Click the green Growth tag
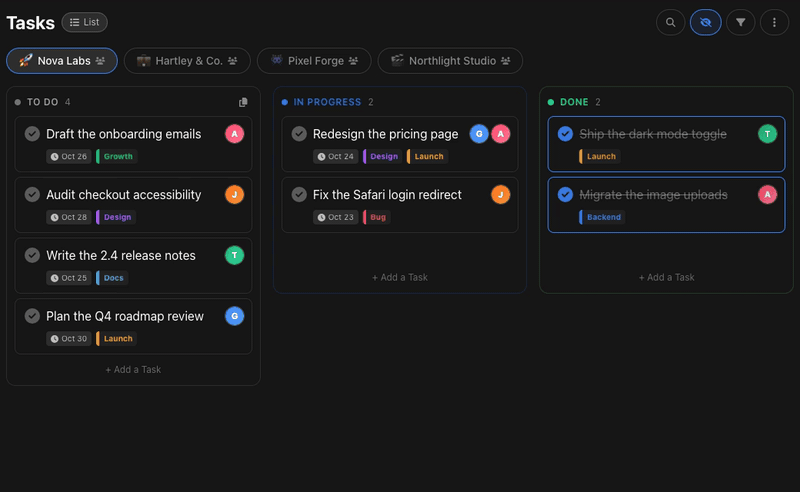The width and height of the screenshot is (800, 492). [116, 156]
